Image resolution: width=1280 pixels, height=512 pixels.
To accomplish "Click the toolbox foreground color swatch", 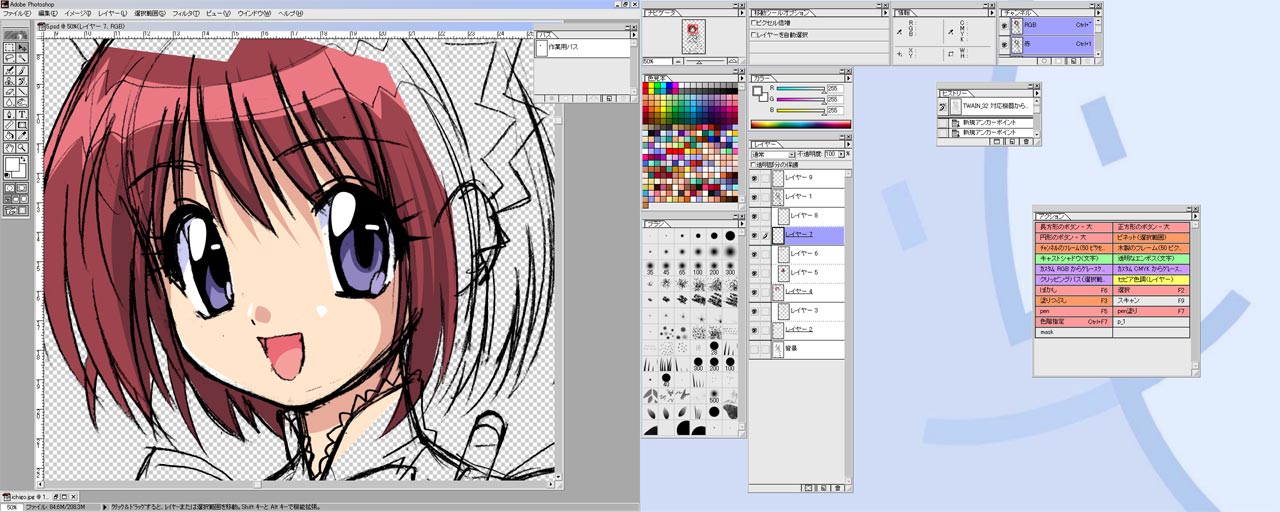I will coord(12,164).
